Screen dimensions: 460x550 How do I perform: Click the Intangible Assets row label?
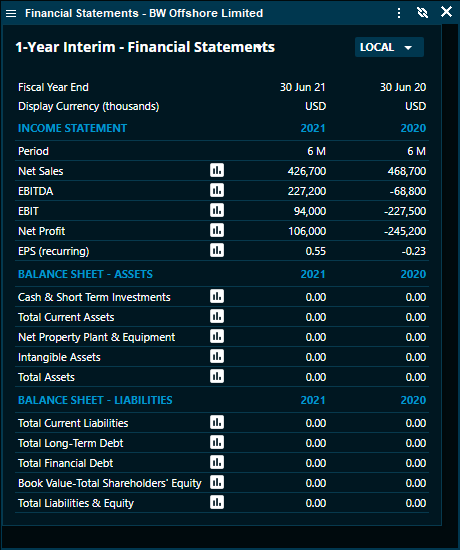click(x=59, y=357)
